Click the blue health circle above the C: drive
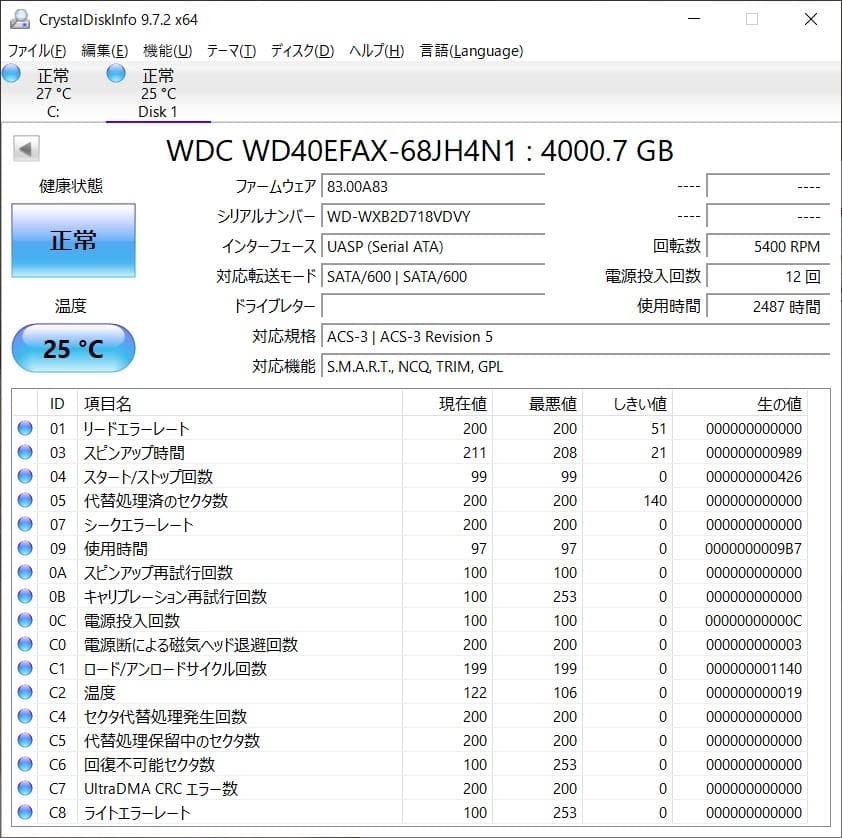 [11, 73]
